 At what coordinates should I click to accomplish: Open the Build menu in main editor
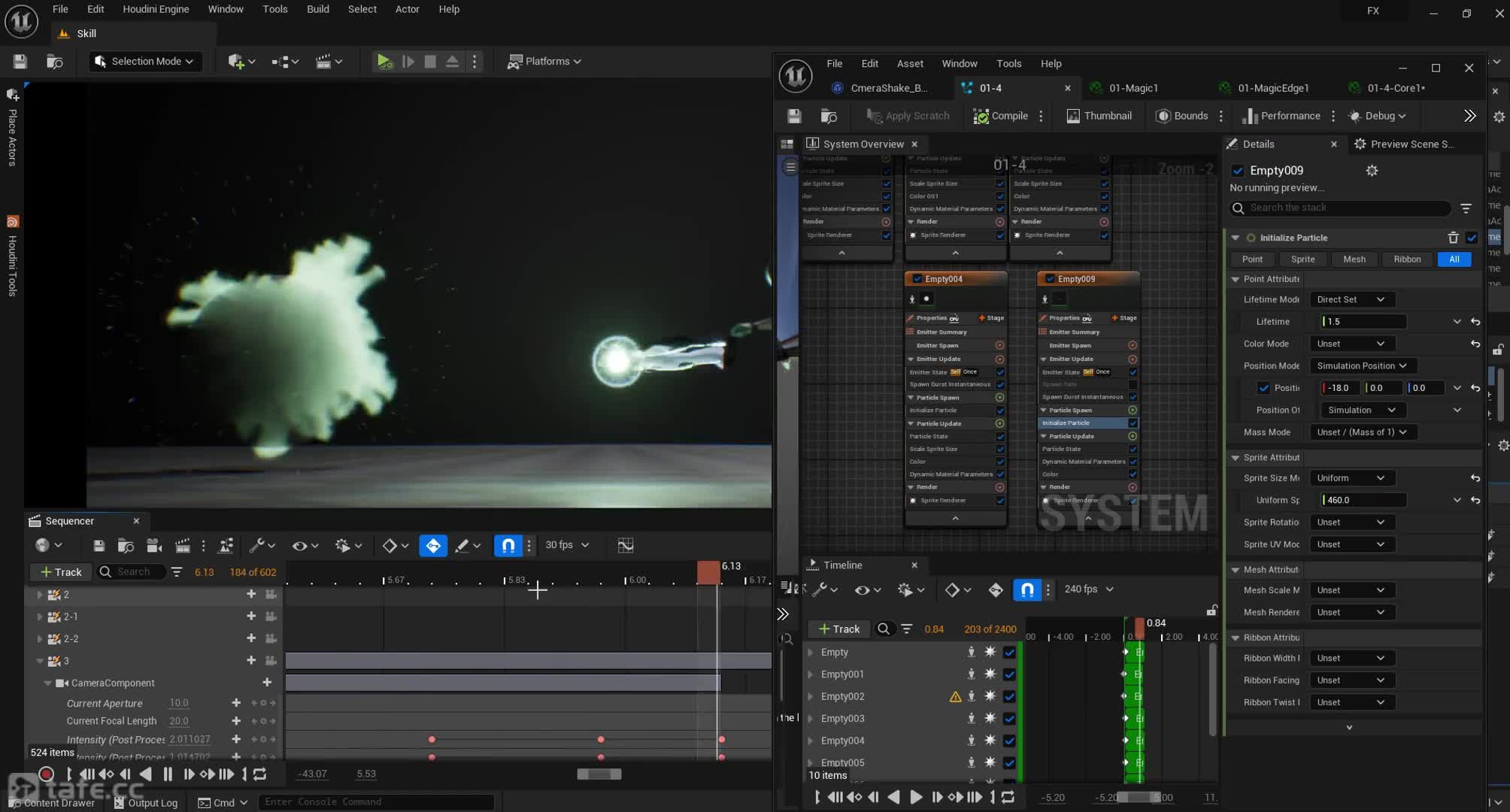317,9
